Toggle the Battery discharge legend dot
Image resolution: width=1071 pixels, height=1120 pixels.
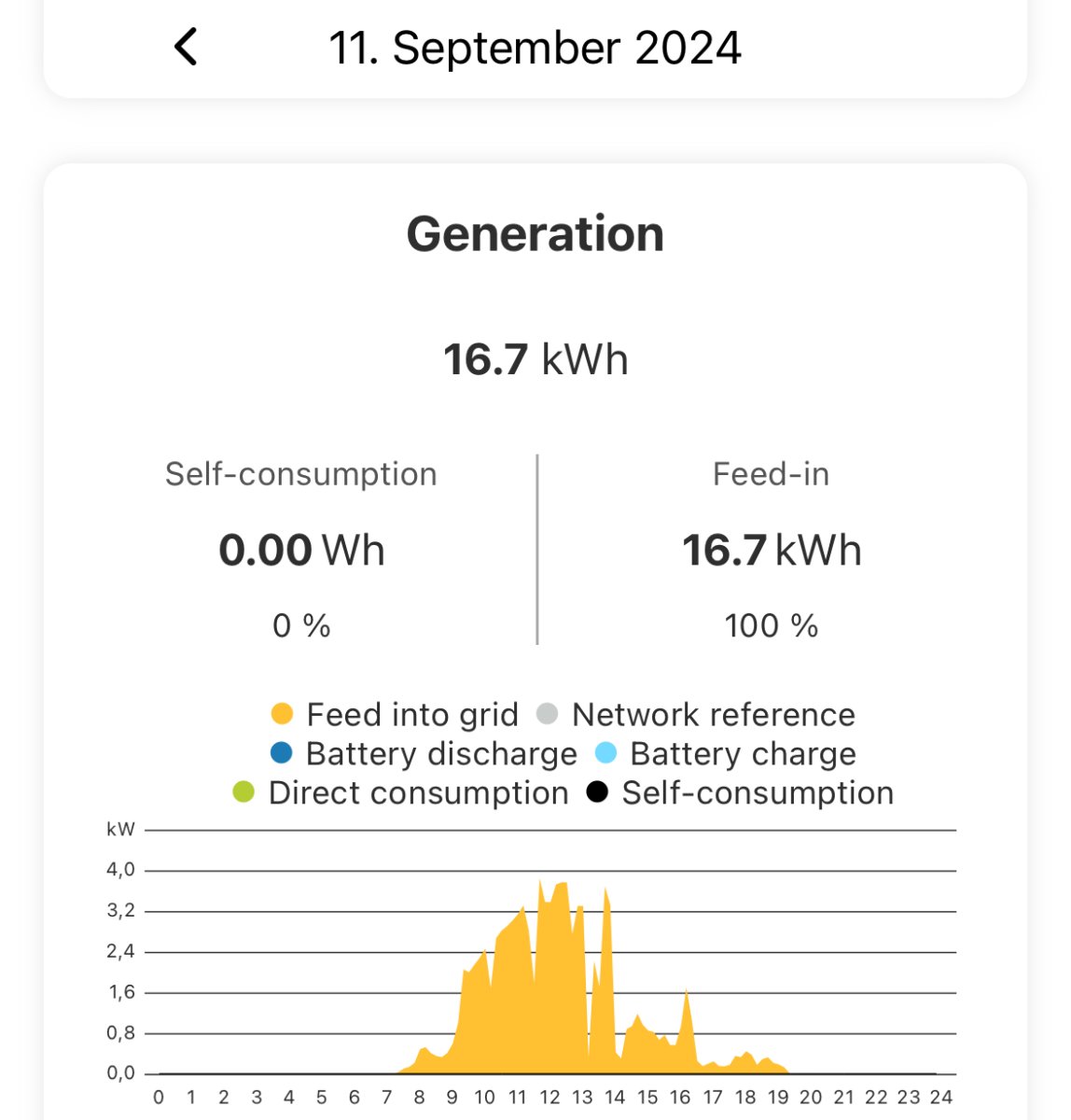(281, 753)
